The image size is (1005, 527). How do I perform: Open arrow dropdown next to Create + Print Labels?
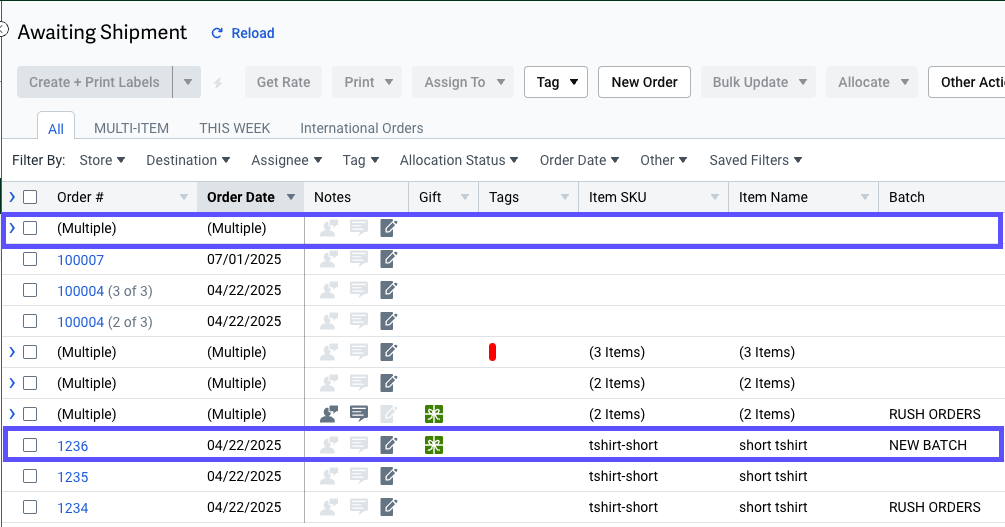[x=187, y=82]
